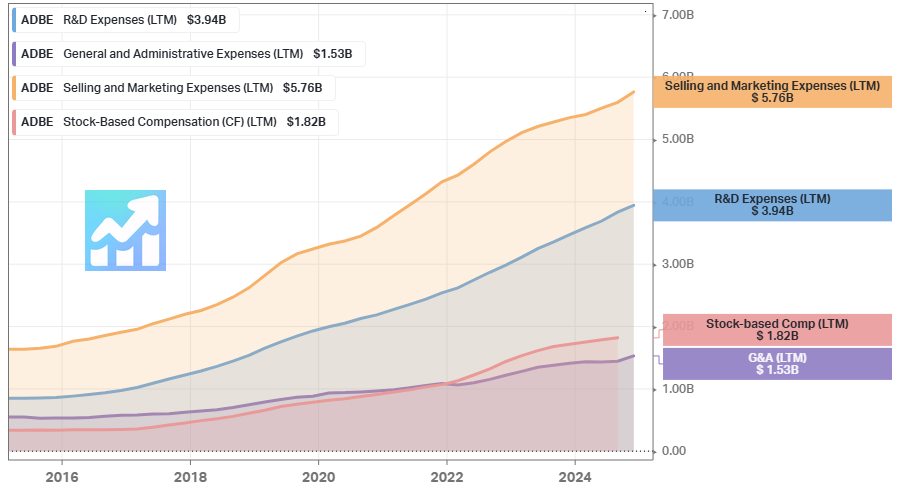Click the 2022 x-axis label
The height and width of the screenshot is (488, 900).
(447, 477)
